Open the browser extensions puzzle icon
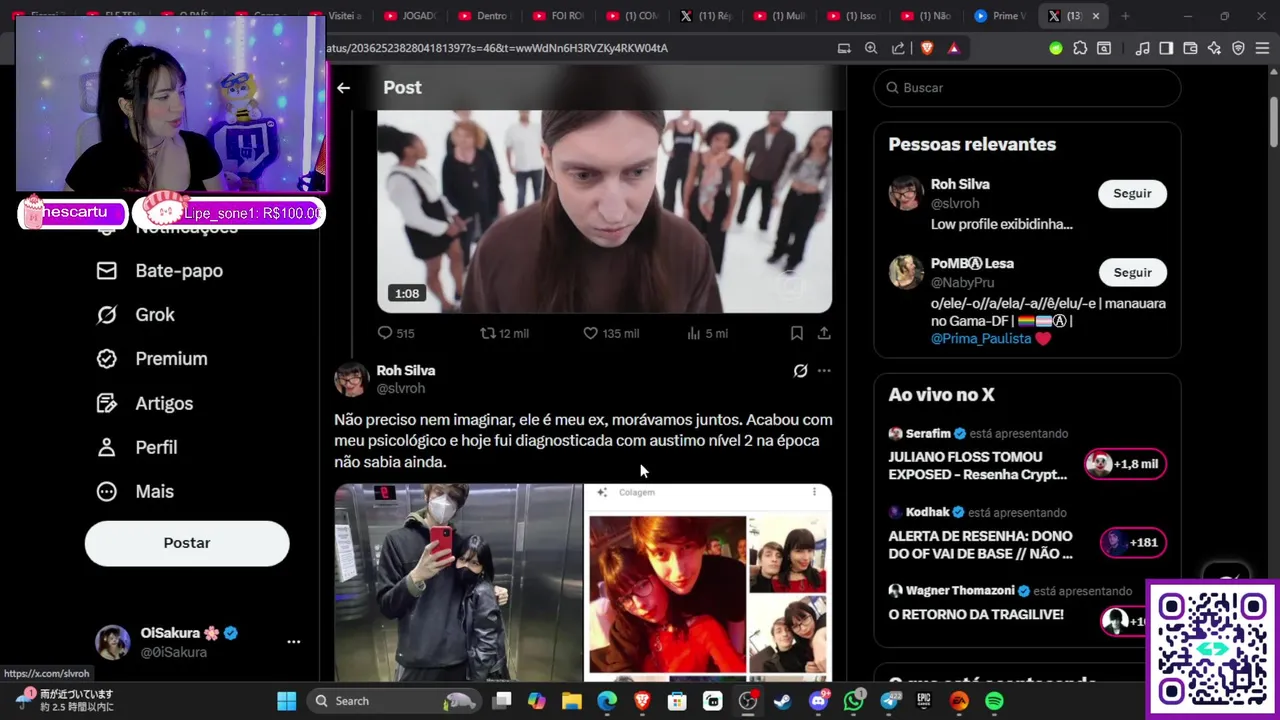Screen dimensions: 1280x720 1080,48
